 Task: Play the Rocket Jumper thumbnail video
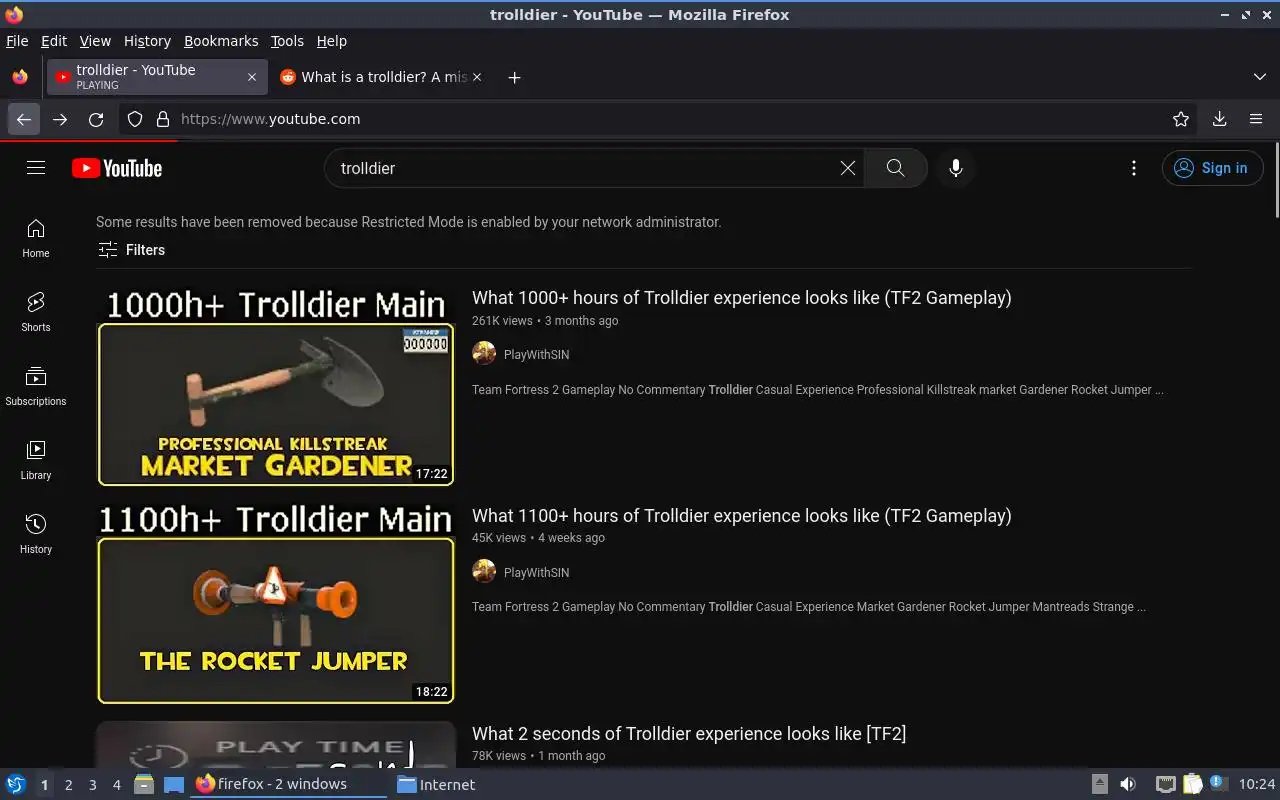[x=275, y=604]
